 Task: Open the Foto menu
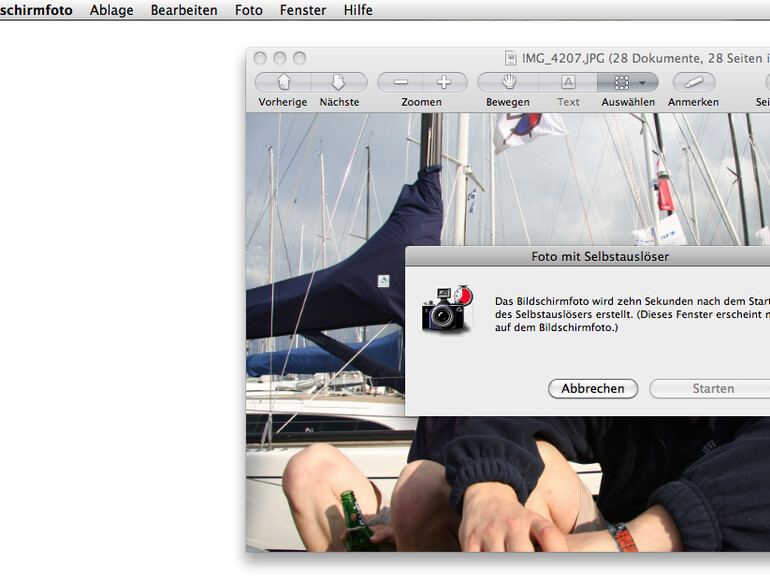[248, 10]
